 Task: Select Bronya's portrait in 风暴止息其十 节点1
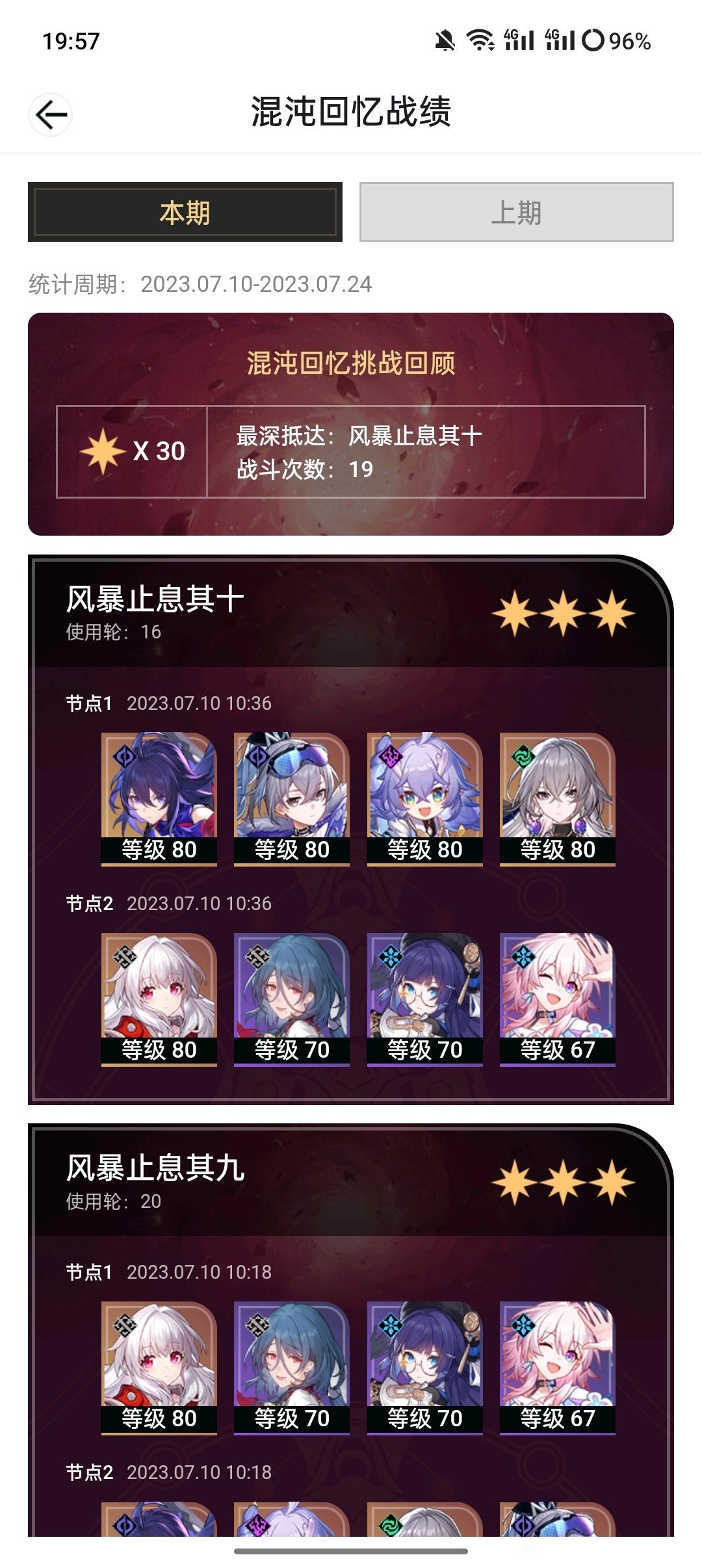tap(558, 799)
